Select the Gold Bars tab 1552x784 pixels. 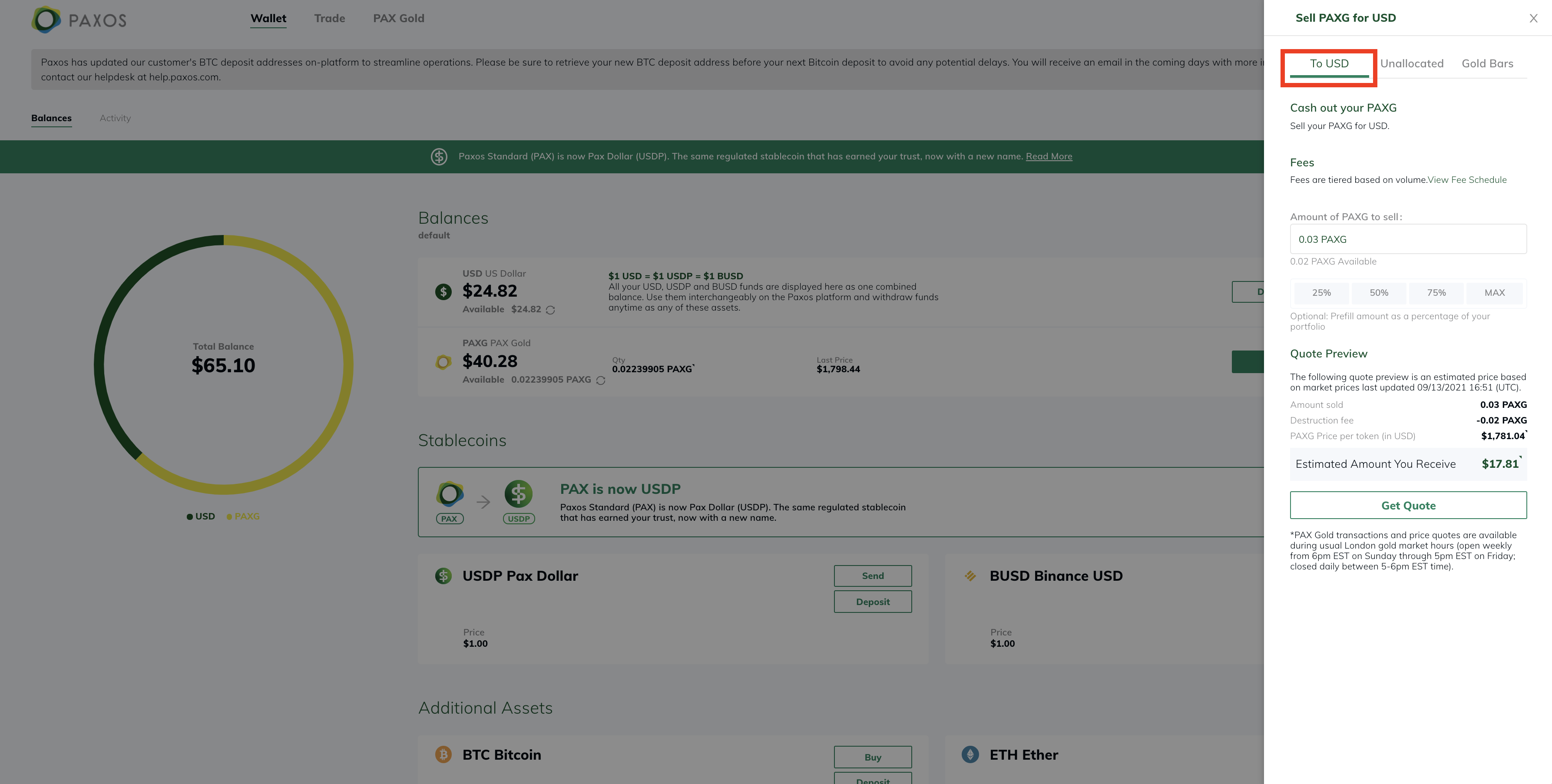pyautogui.click(x=1488, y=64)
